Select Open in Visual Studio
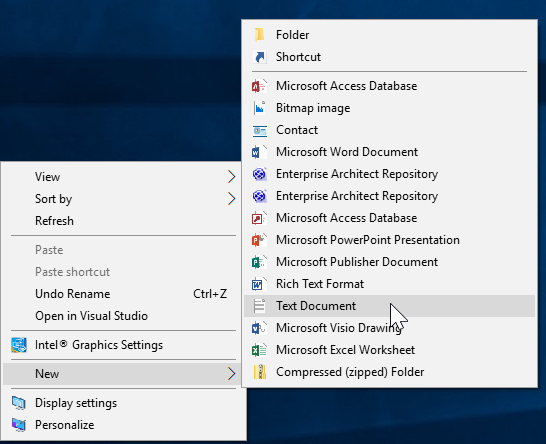546x444 pixels. click(x=122, y=316)
